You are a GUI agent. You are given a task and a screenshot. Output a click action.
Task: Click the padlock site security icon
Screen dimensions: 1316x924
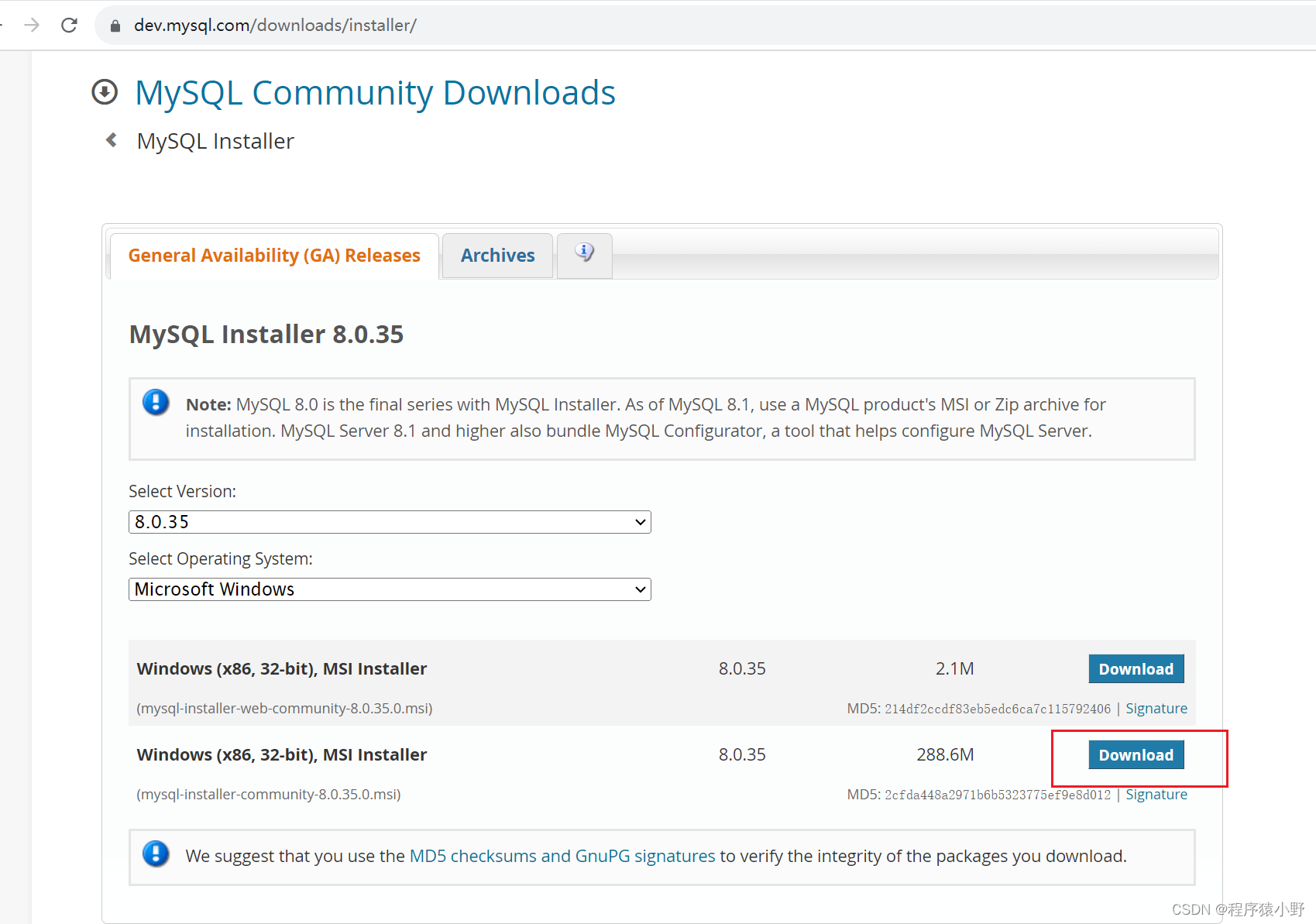pos(115,26)
